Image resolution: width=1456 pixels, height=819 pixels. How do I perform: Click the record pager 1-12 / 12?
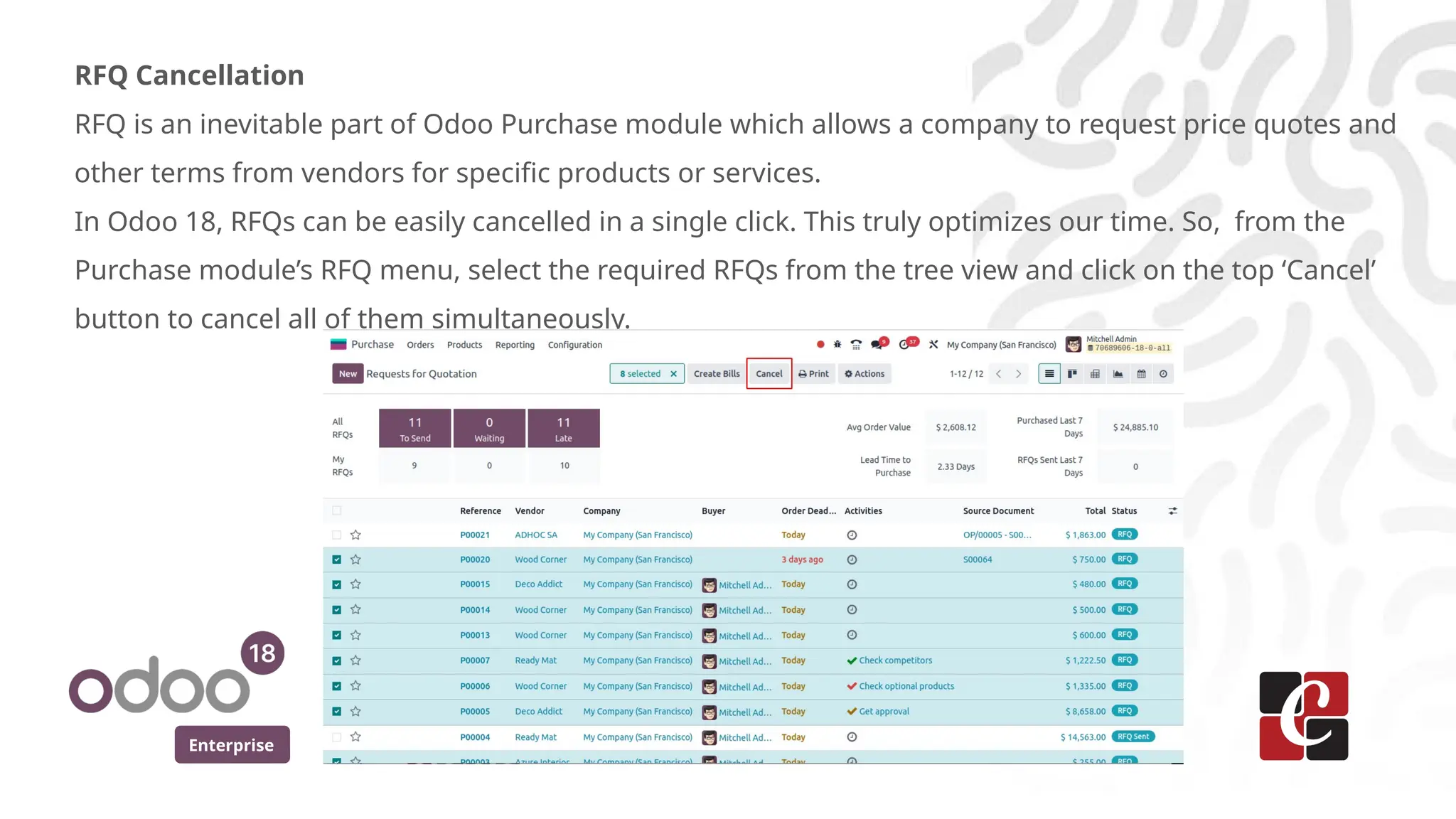tap(966, 374)
